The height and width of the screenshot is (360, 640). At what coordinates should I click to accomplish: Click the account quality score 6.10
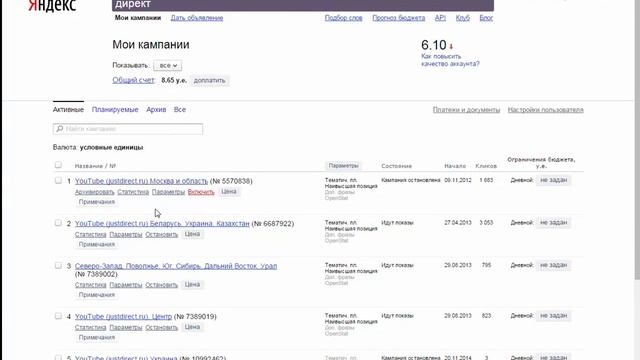433,45
